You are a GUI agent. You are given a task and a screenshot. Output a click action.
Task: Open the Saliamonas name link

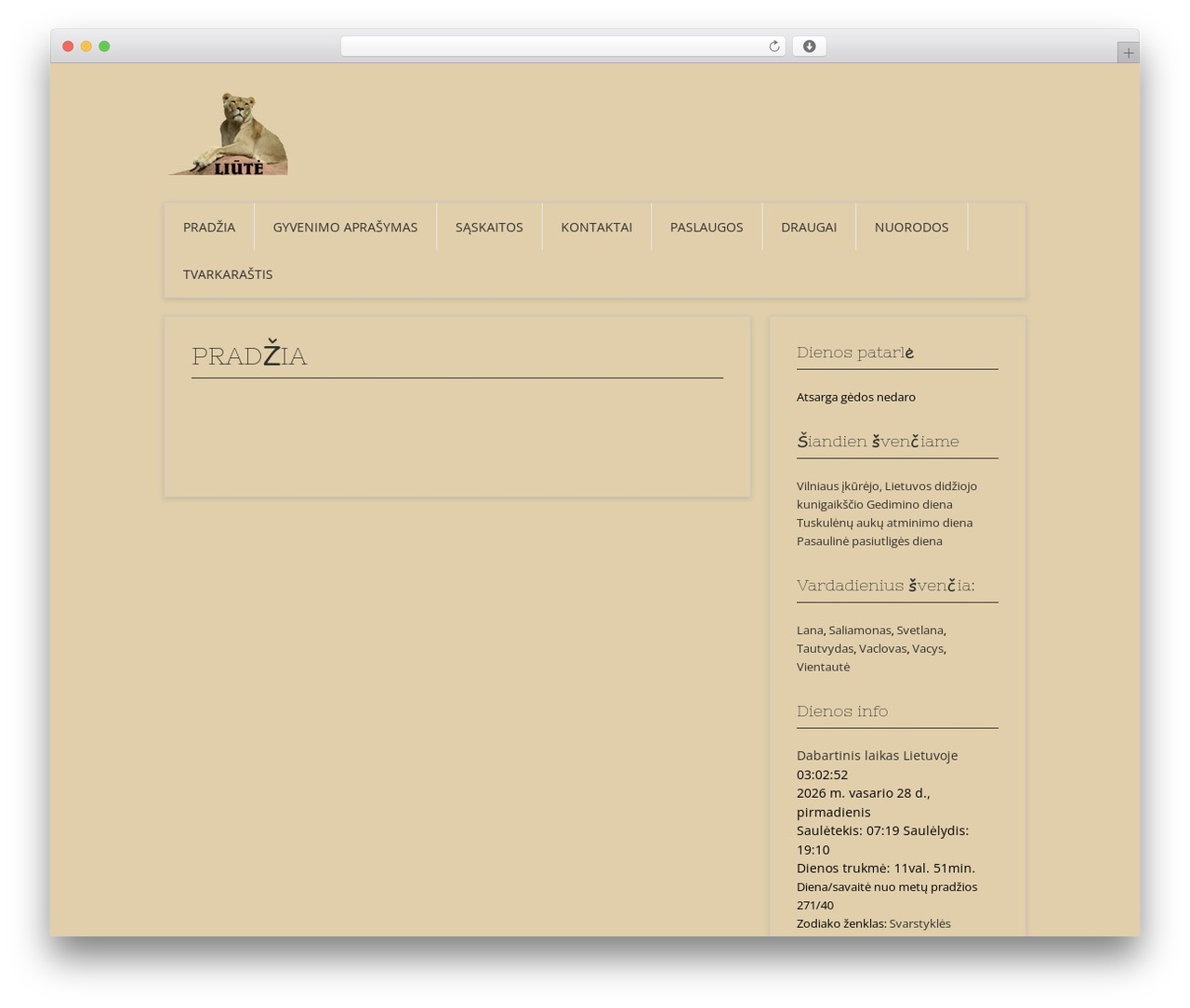click(x=860, y=630)
